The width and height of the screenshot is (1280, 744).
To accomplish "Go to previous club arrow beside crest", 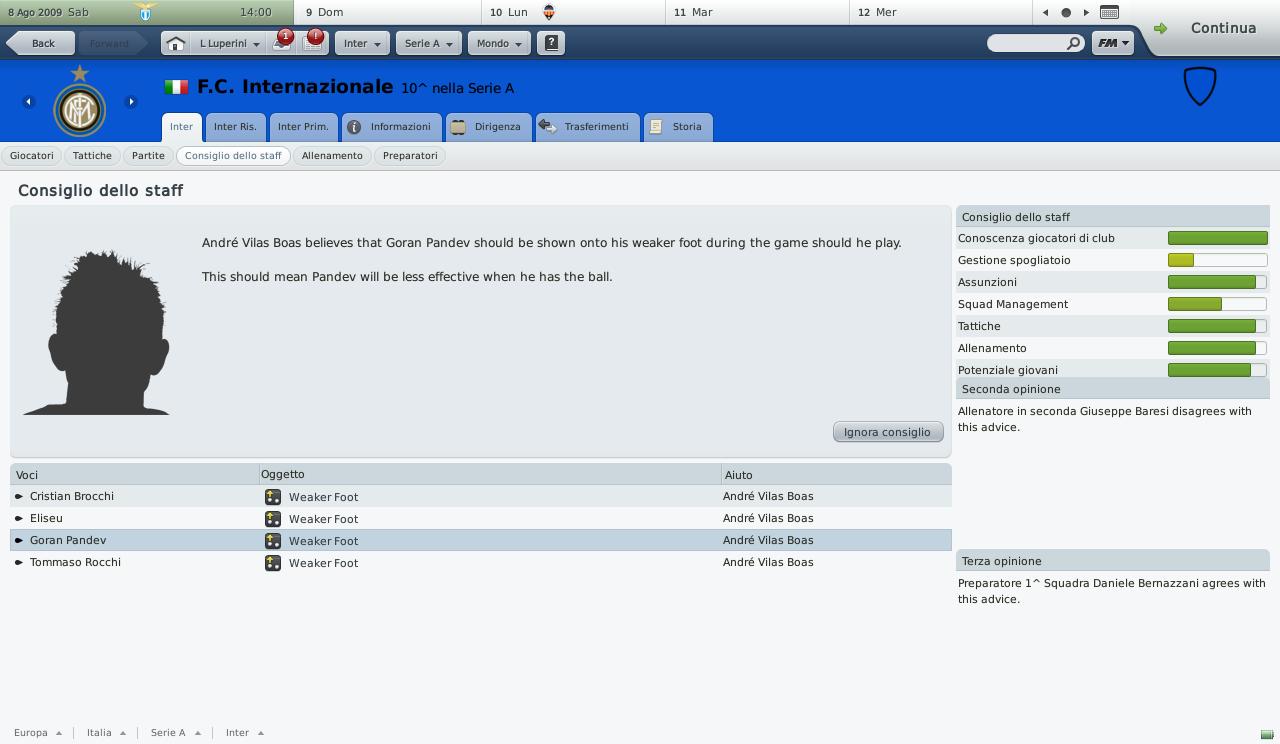I will click(x=28, y=102).
